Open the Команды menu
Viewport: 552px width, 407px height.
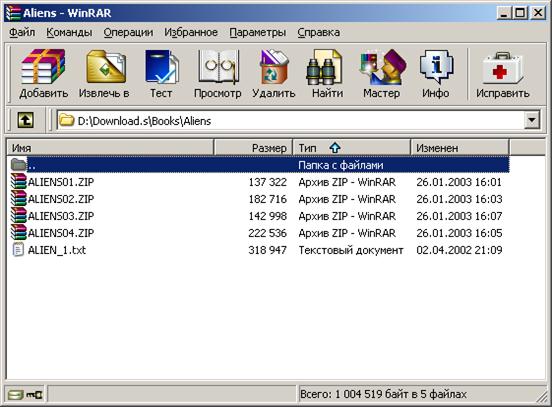(69, 32)
